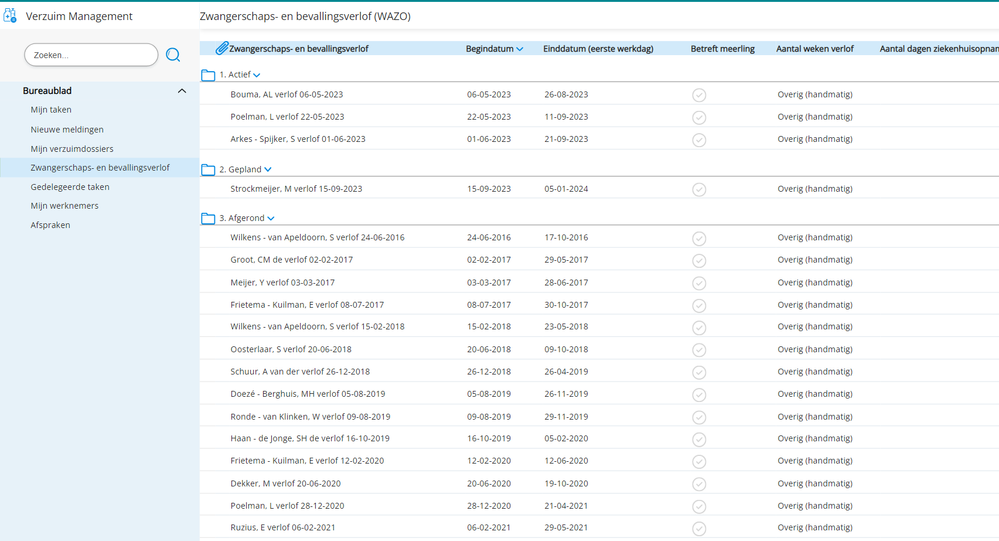
Task: Open the Begindatum sort arrow
Action: click(519, 49)
